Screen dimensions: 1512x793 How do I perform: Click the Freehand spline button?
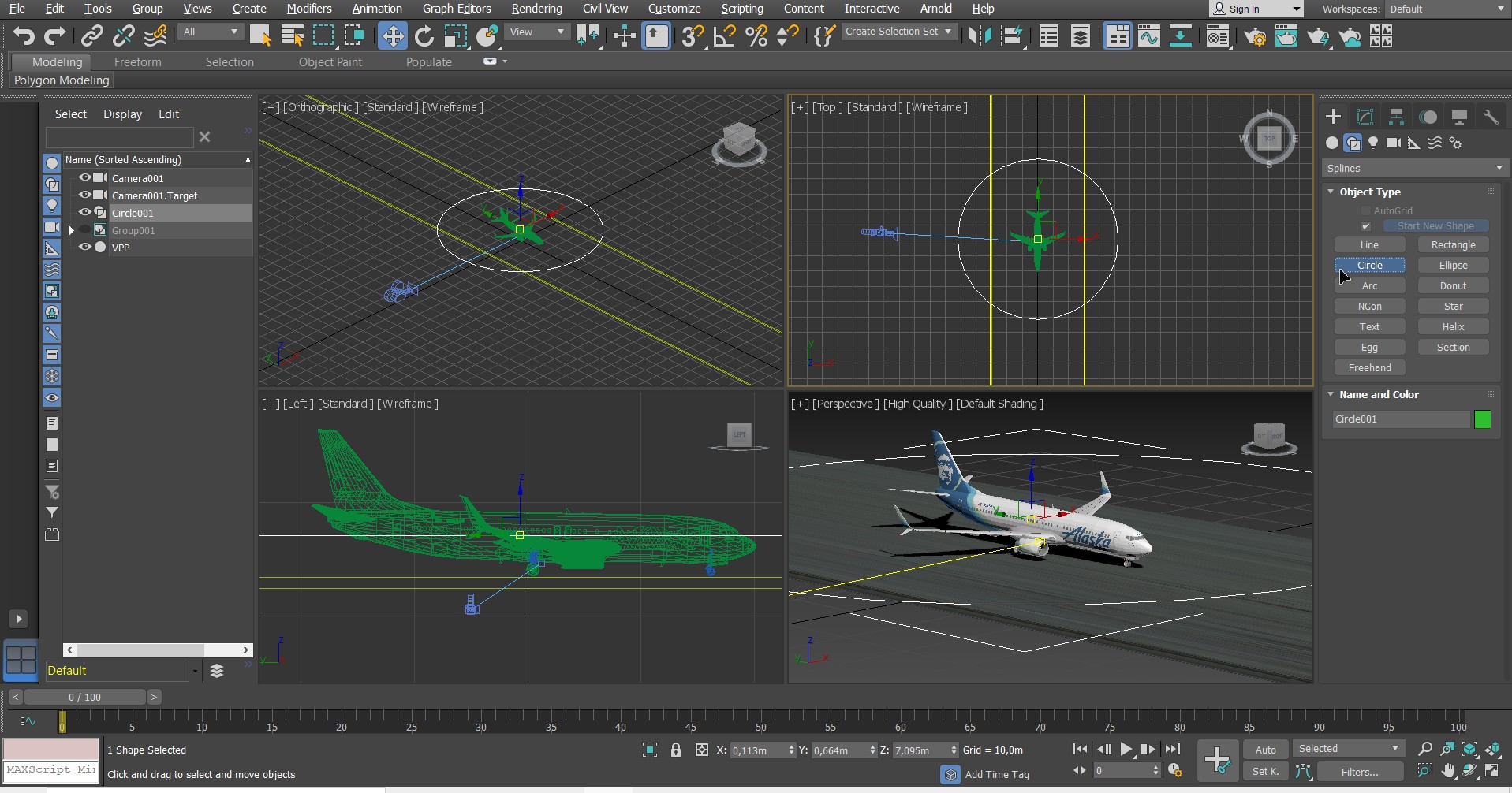tap(1370, 368)
